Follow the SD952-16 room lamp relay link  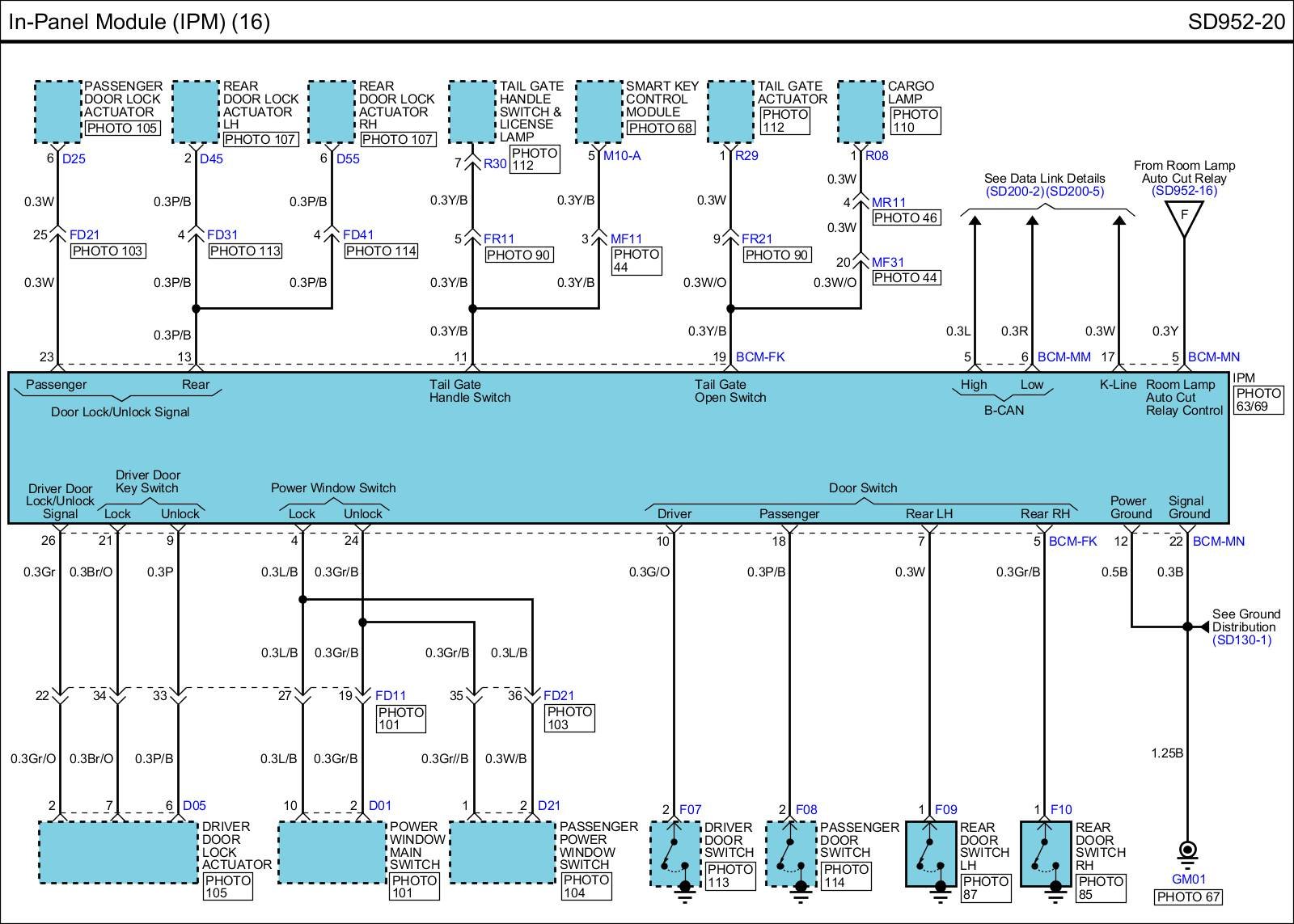click(x=1184, y=191)
